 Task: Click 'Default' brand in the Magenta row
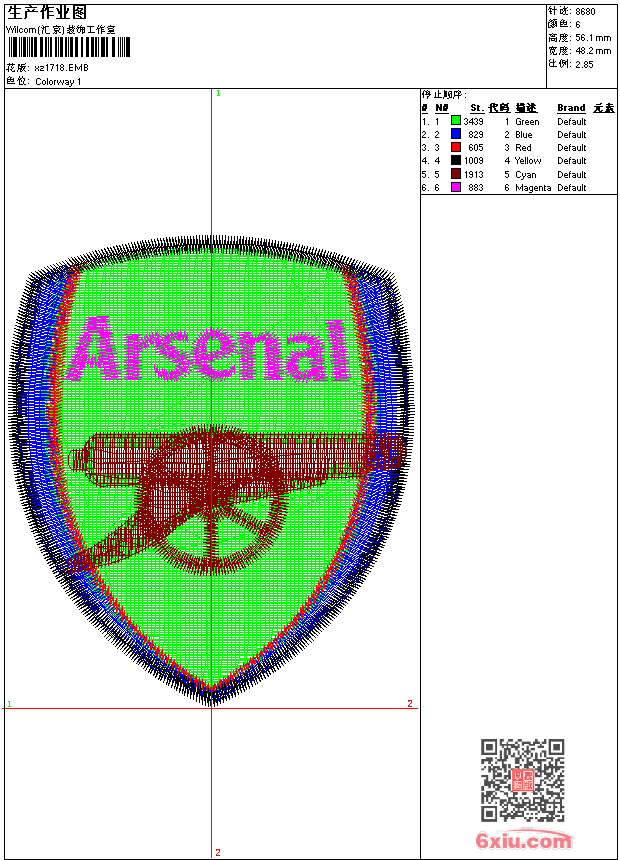572,188
